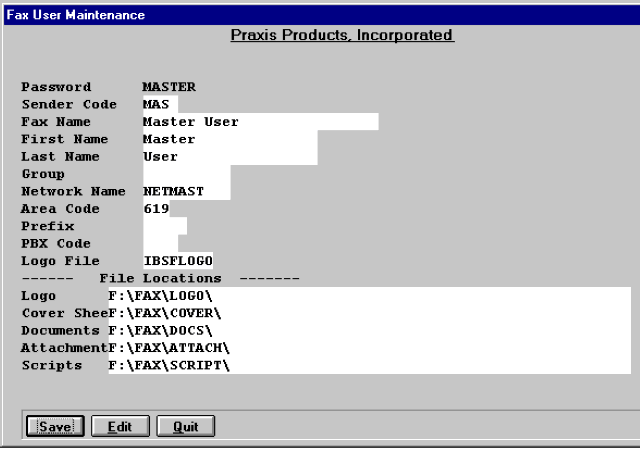
Task: Click the Logo File label
Action: point(60,261)
